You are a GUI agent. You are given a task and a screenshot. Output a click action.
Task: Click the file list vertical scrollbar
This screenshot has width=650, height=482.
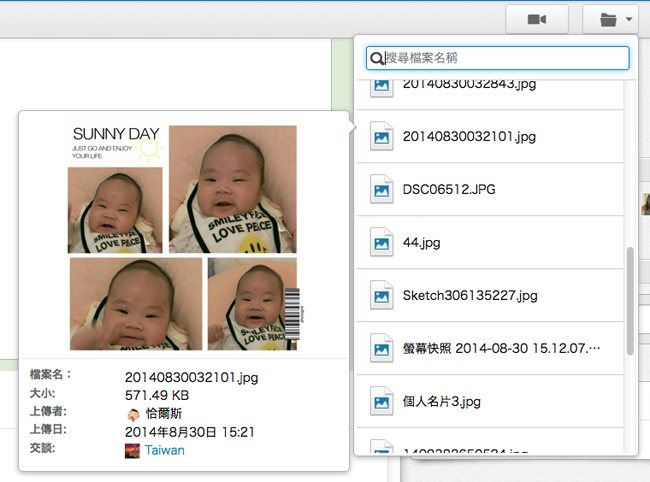(630, 300)
